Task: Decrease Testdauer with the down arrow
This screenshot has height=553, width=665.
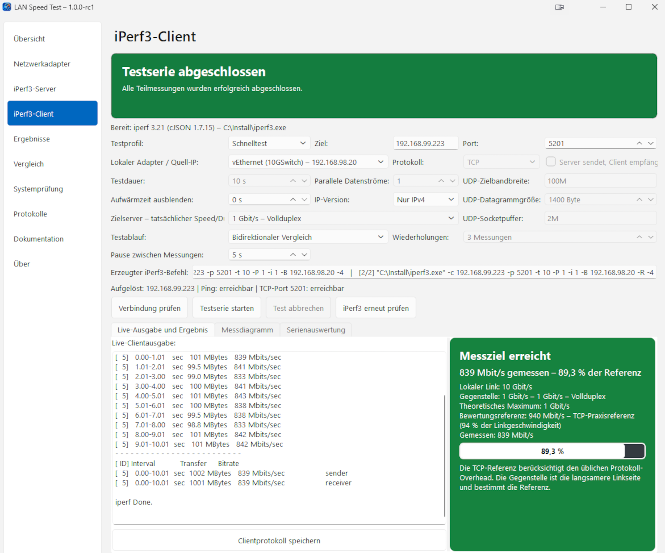Action: (x=304, y=181)
